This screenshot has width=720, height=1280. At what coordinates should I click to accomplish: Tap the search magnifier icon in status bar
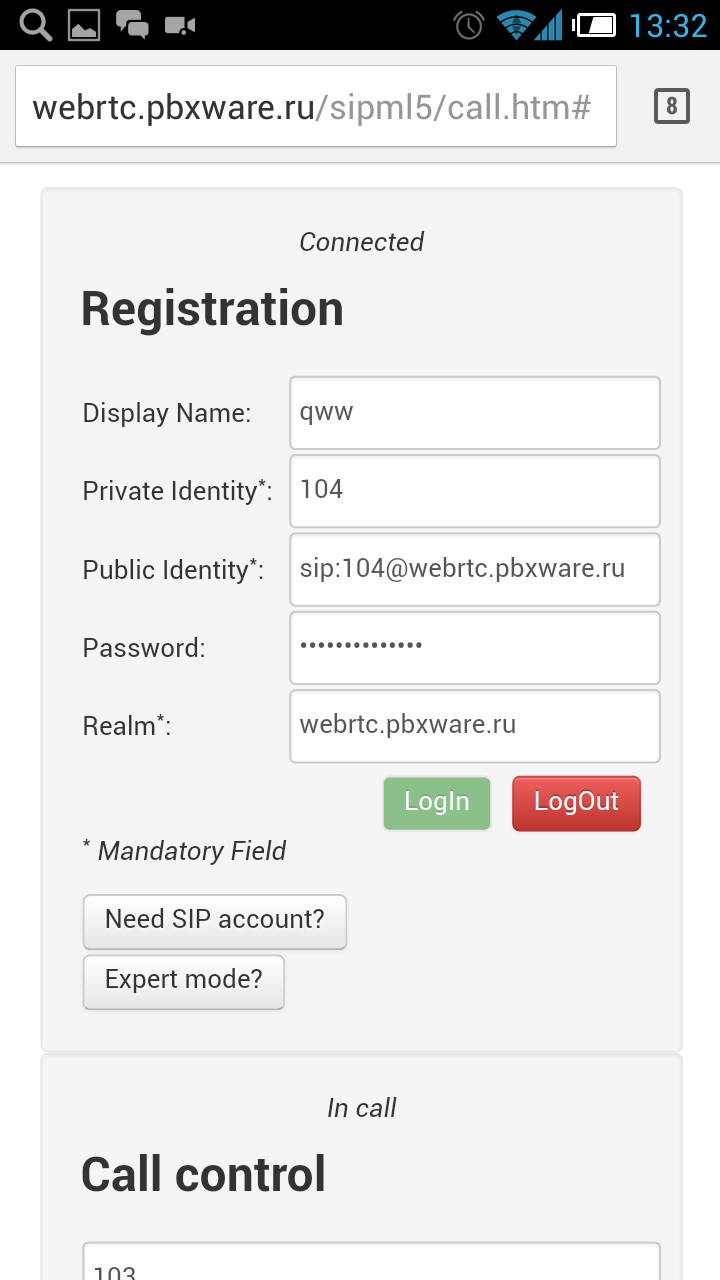pos(35,25)
